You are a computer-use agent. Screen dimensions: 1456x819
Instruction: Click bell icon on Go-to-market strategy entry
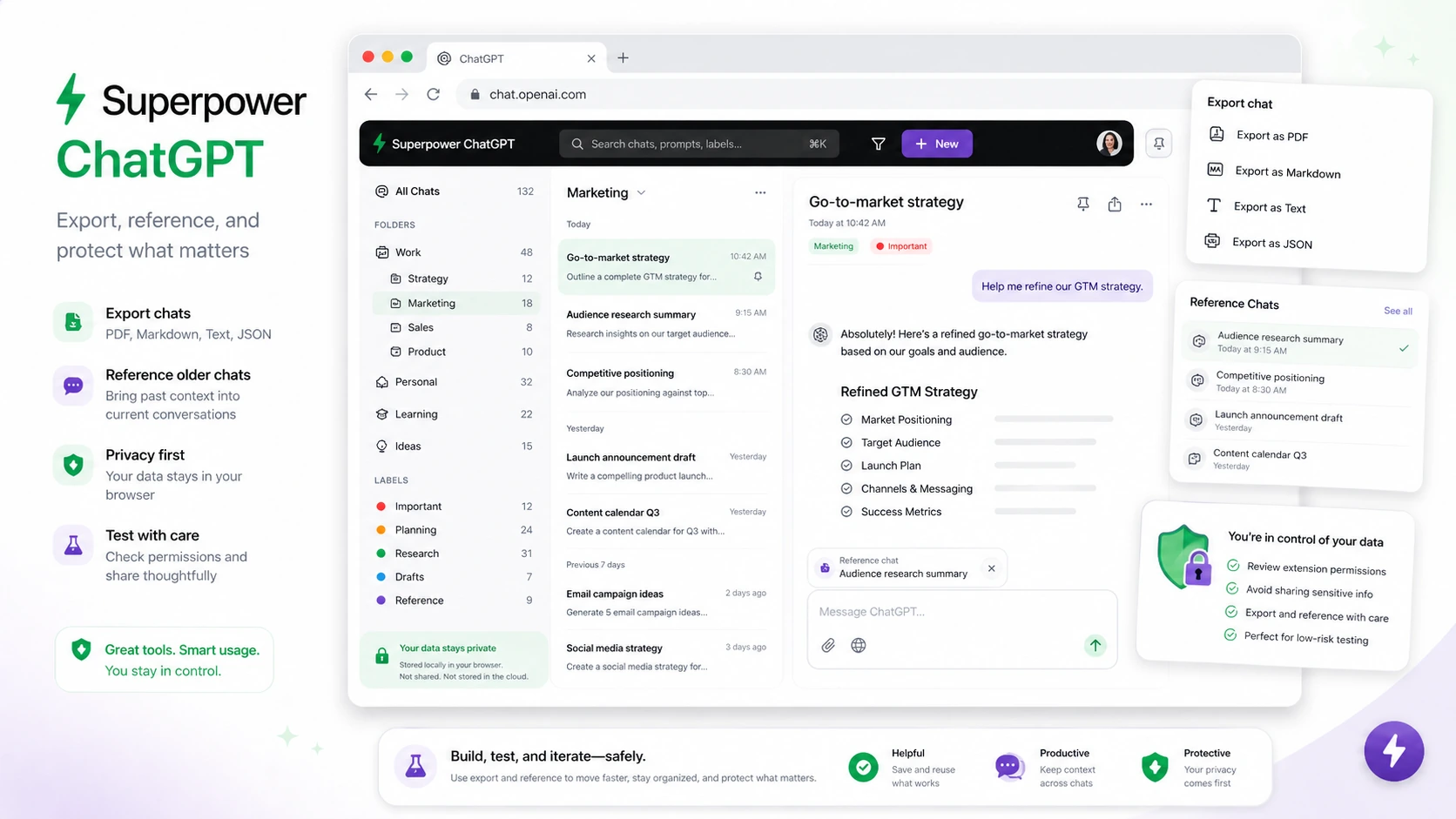758,277
